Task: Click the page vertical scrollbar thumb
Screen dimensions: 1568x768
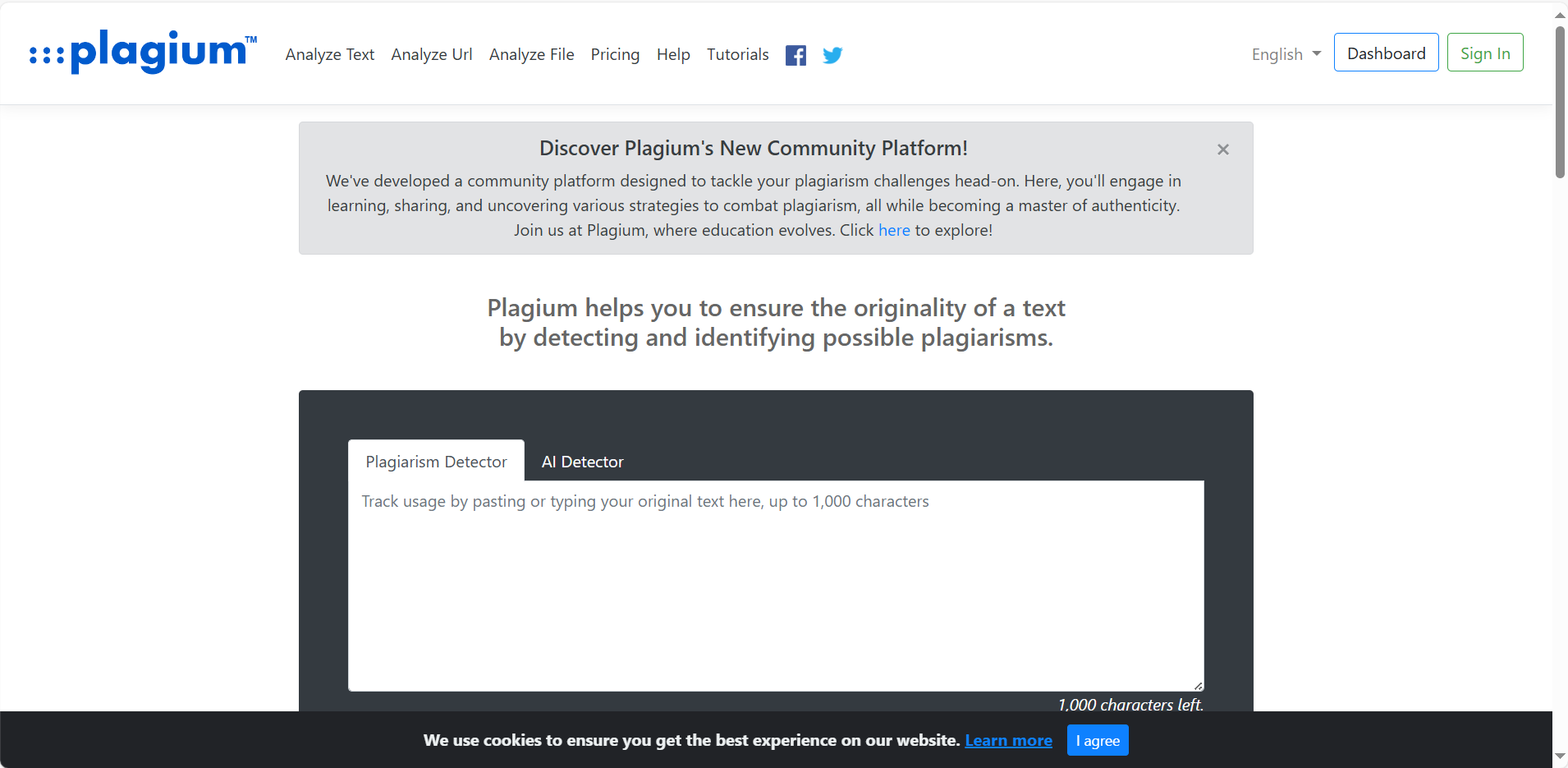Action: 1560,102
